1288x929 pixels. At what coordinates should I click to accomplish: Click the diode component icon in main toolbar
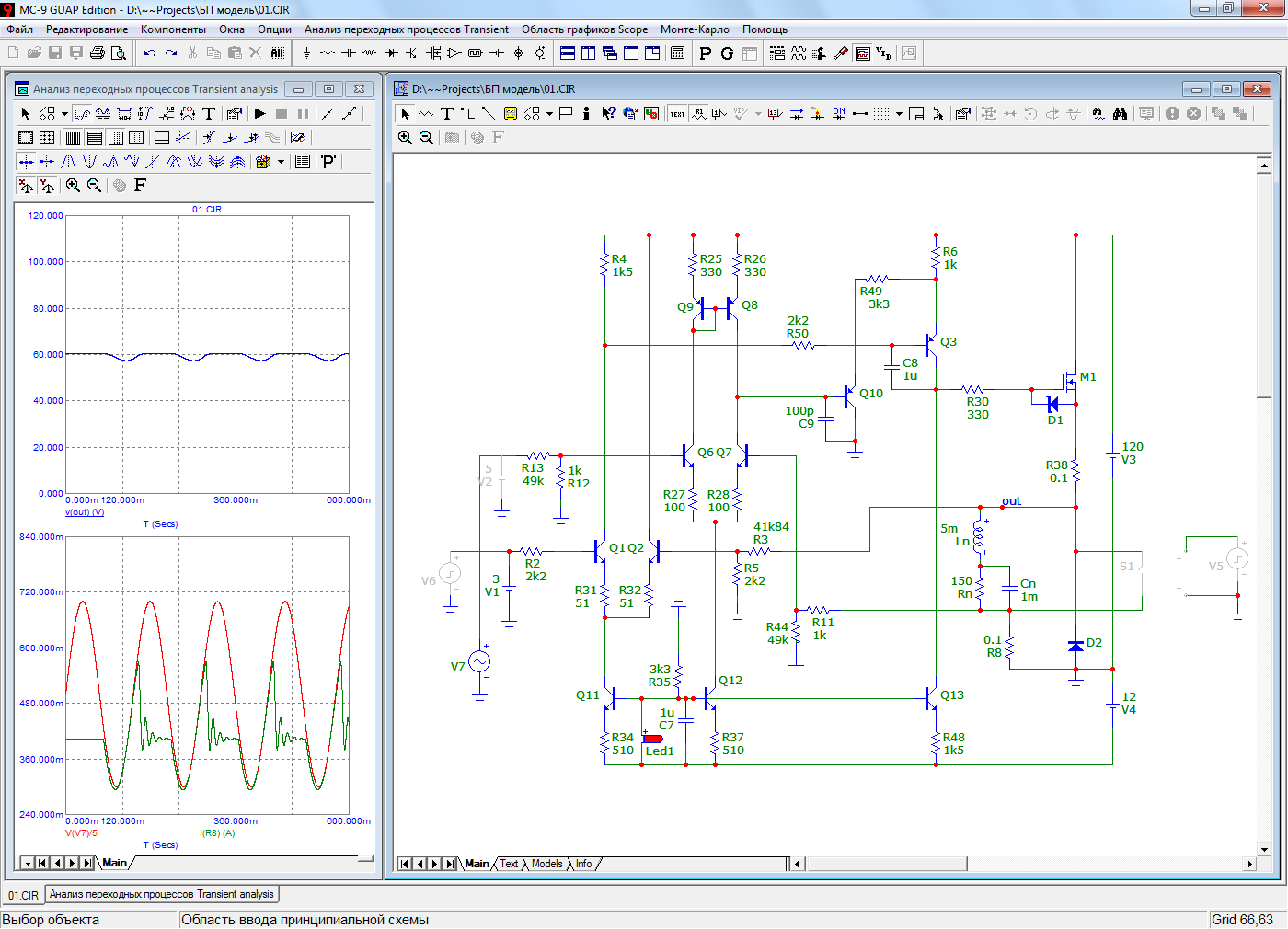(391, 53)
